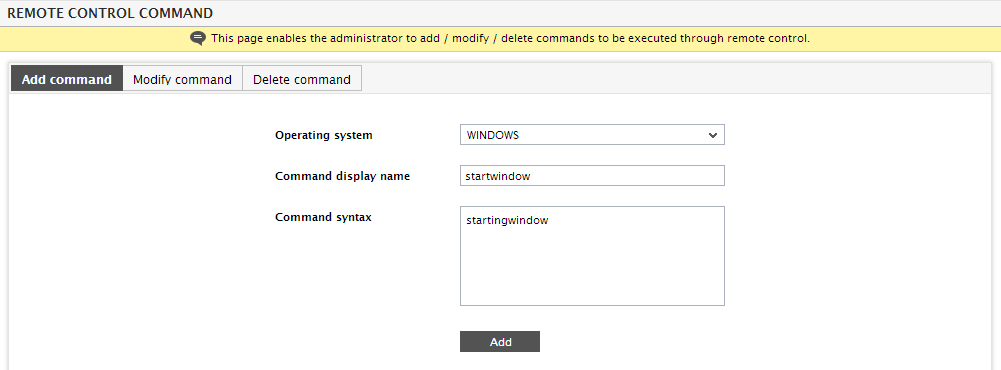The height and width of the screenshot is (370, 1001).
Task: Click the WINDOWS value in the dropdown
Action: [x=492, y=135]
